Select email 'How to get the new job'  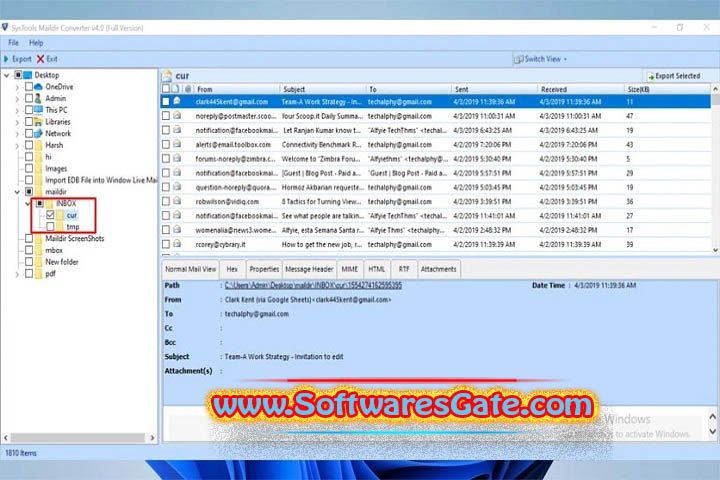[436, 244]
